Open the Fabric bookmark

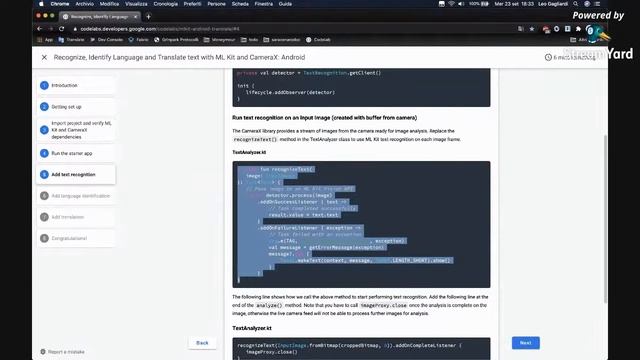[138, 40]
